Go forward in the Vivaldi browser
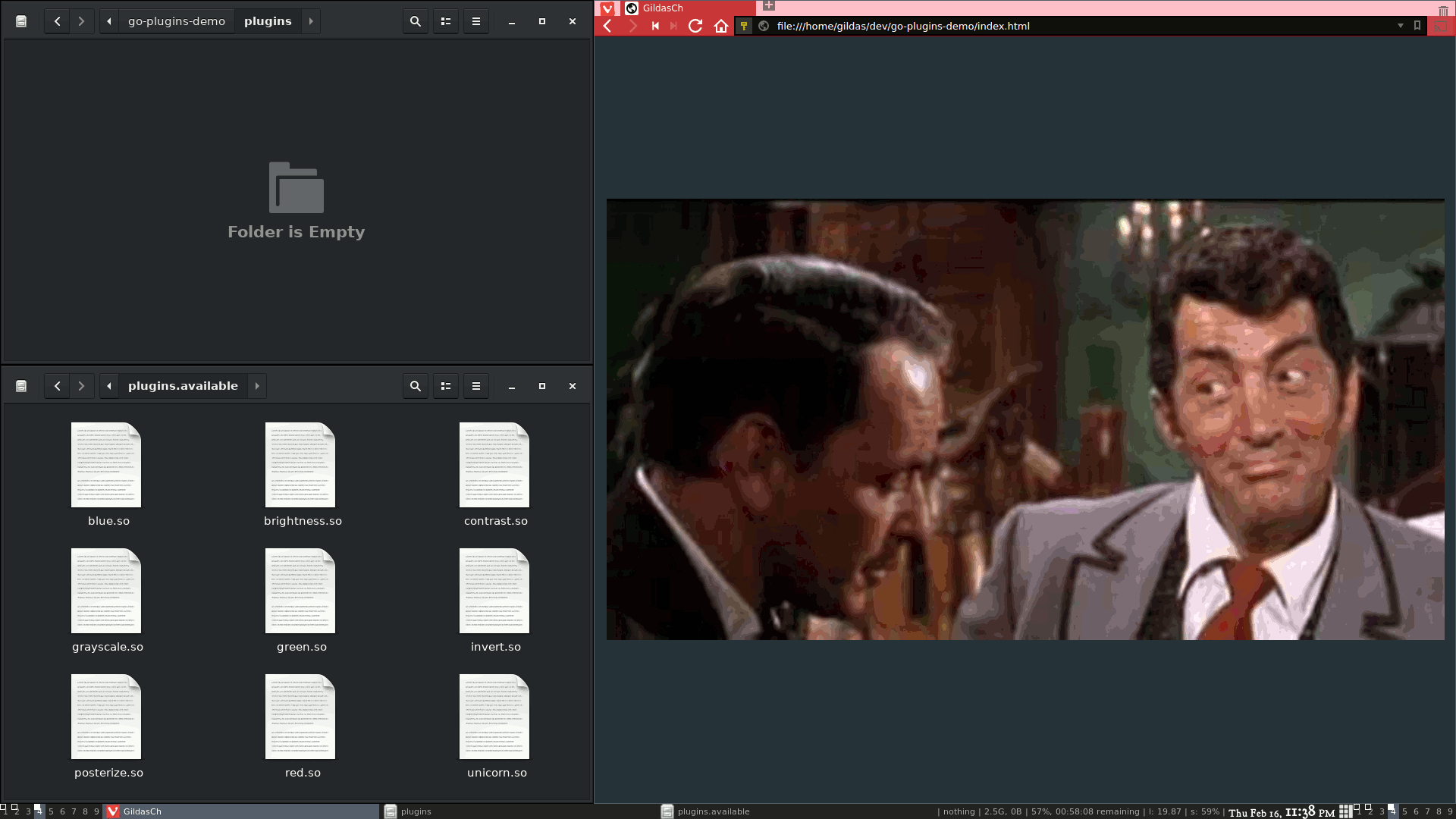This screenshot has height=819, width=1456. coord(632,26)
